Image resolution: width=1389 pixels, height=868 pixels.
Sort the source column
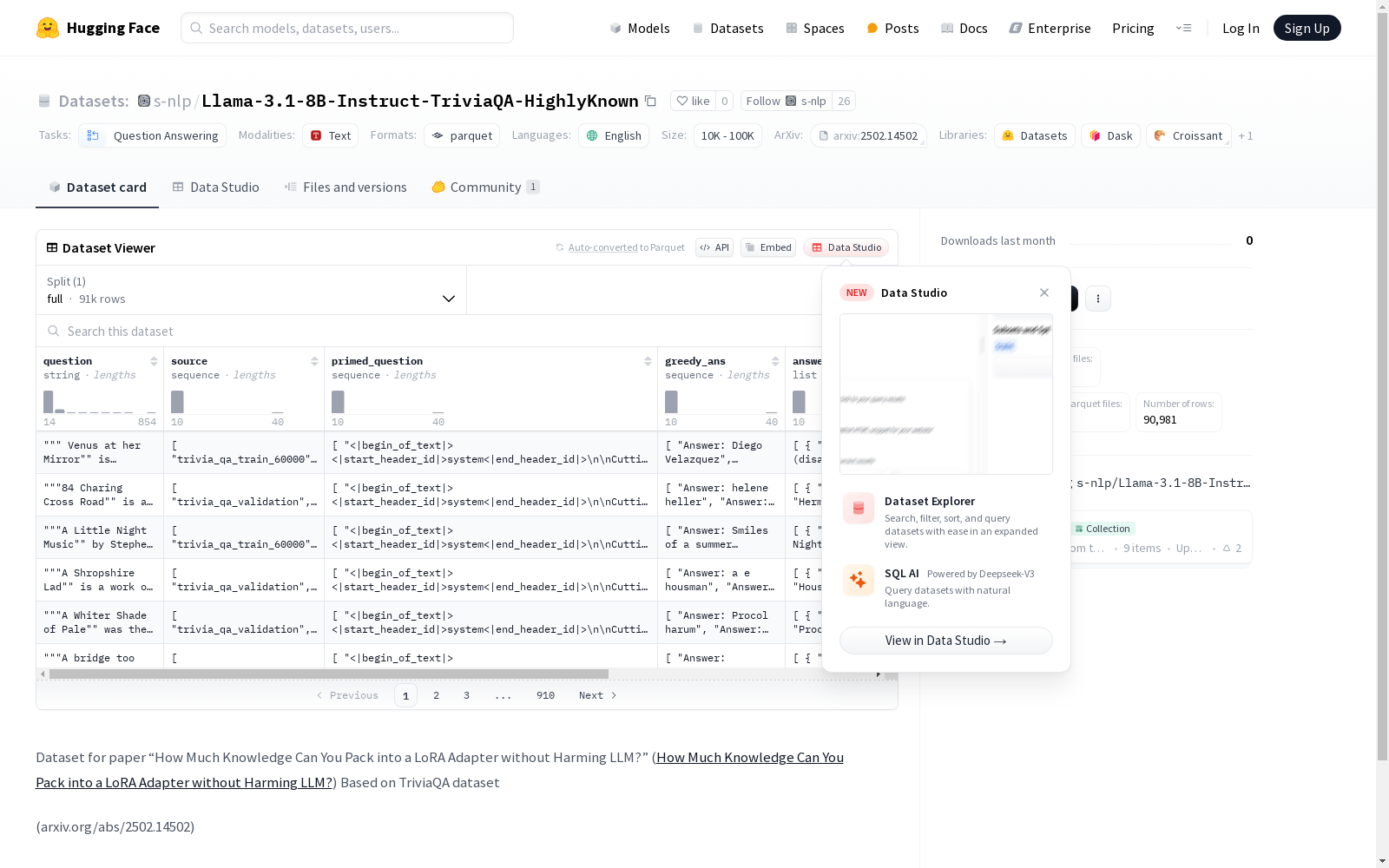(x=314, y=361)
